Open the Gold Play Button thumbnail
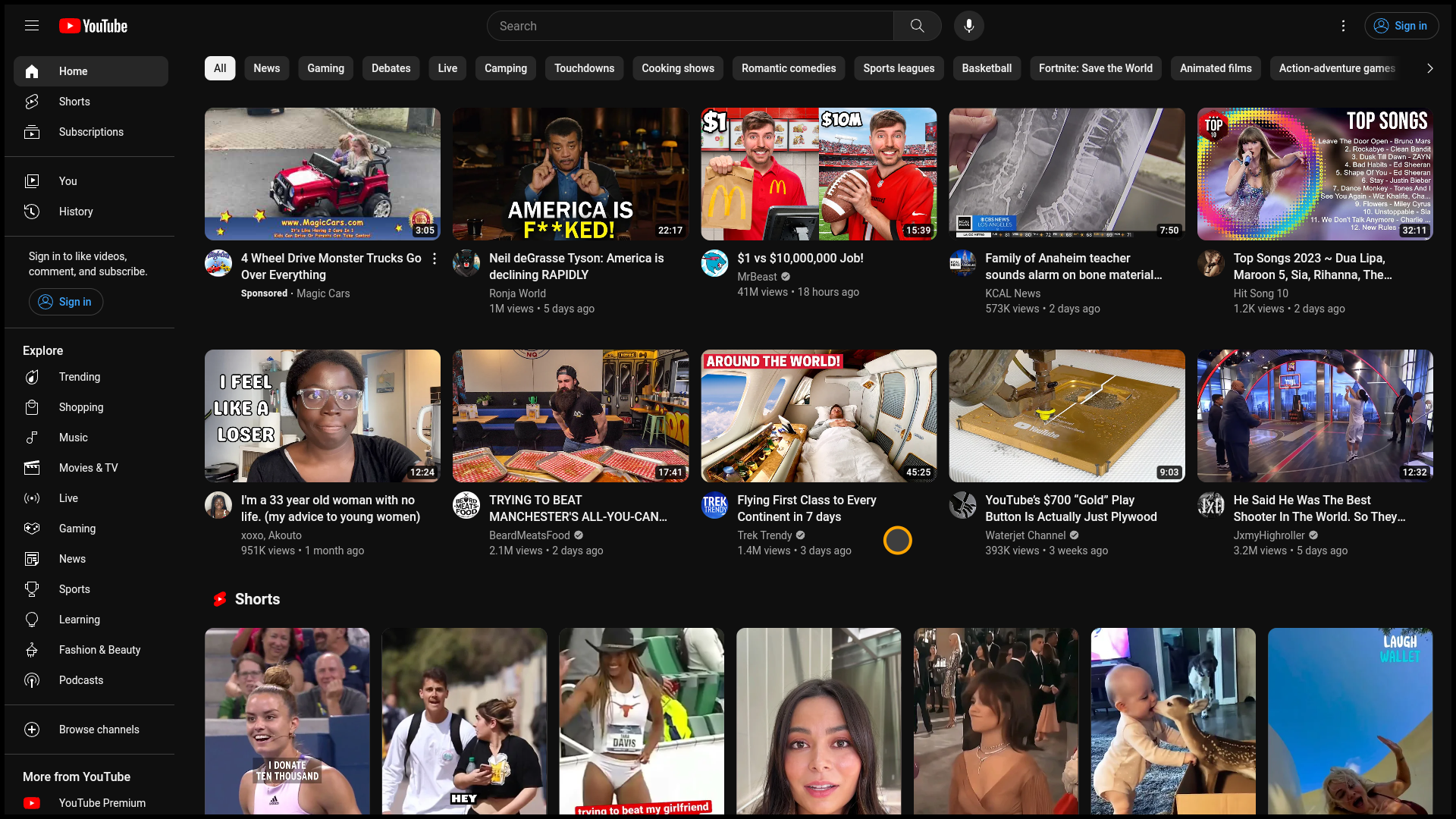Image resolution: width=1456 pixels, height=819 pixels. point(1067,416)
